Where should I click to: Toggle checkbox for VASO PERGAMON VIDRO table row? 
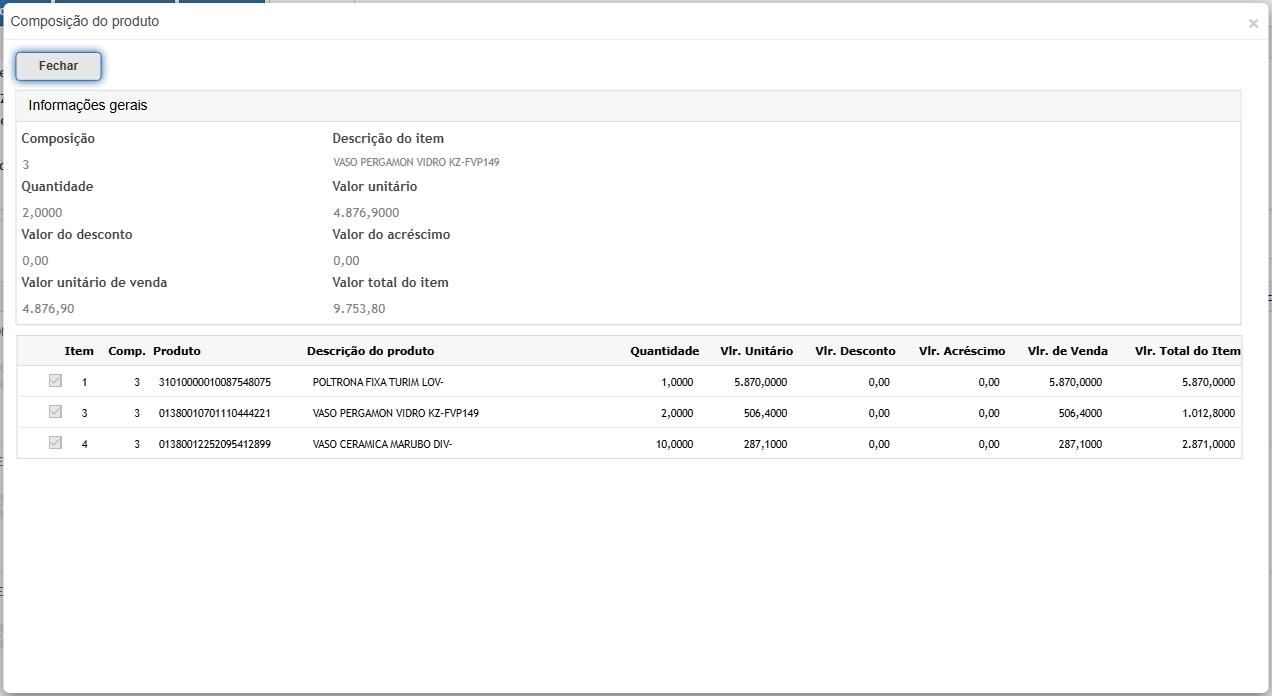click(55, 412)
